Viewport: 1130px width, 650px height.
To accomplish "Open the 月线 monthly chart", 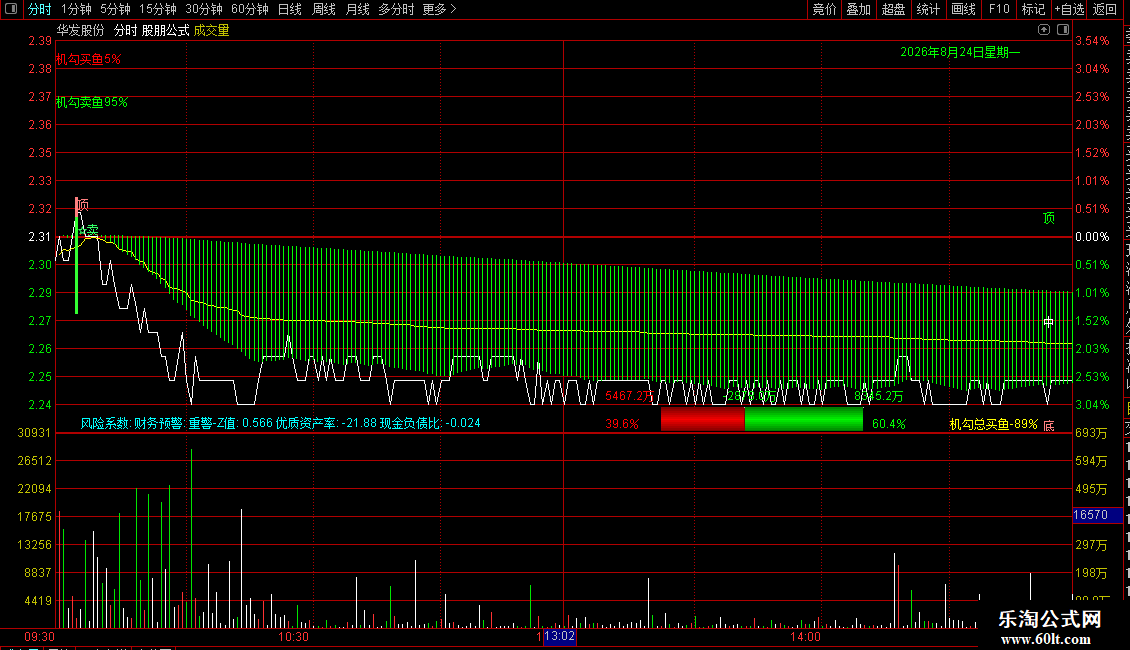I will tap(357, 9).
